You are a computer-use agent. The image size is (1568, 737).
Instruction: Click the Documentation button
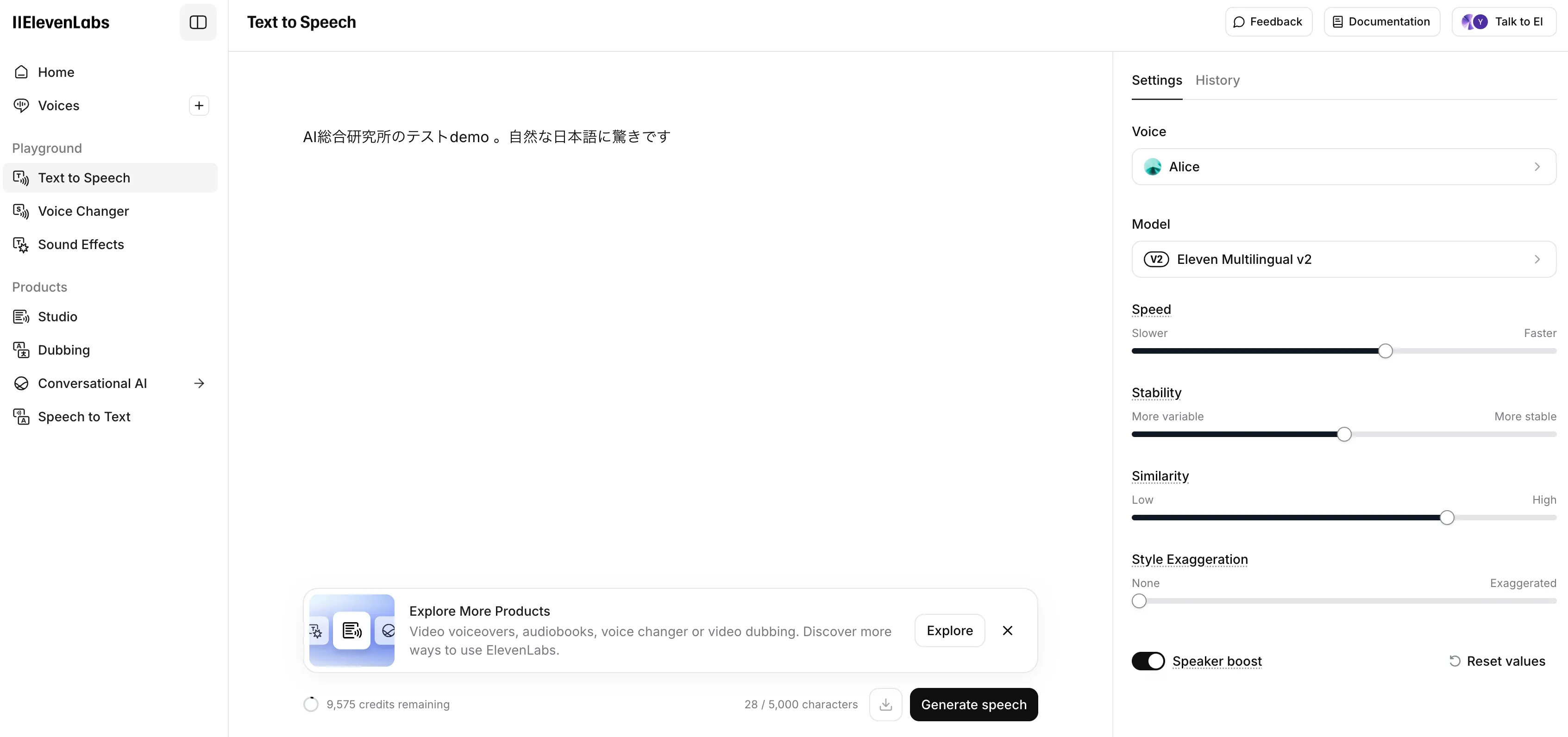click(1382, 22)
